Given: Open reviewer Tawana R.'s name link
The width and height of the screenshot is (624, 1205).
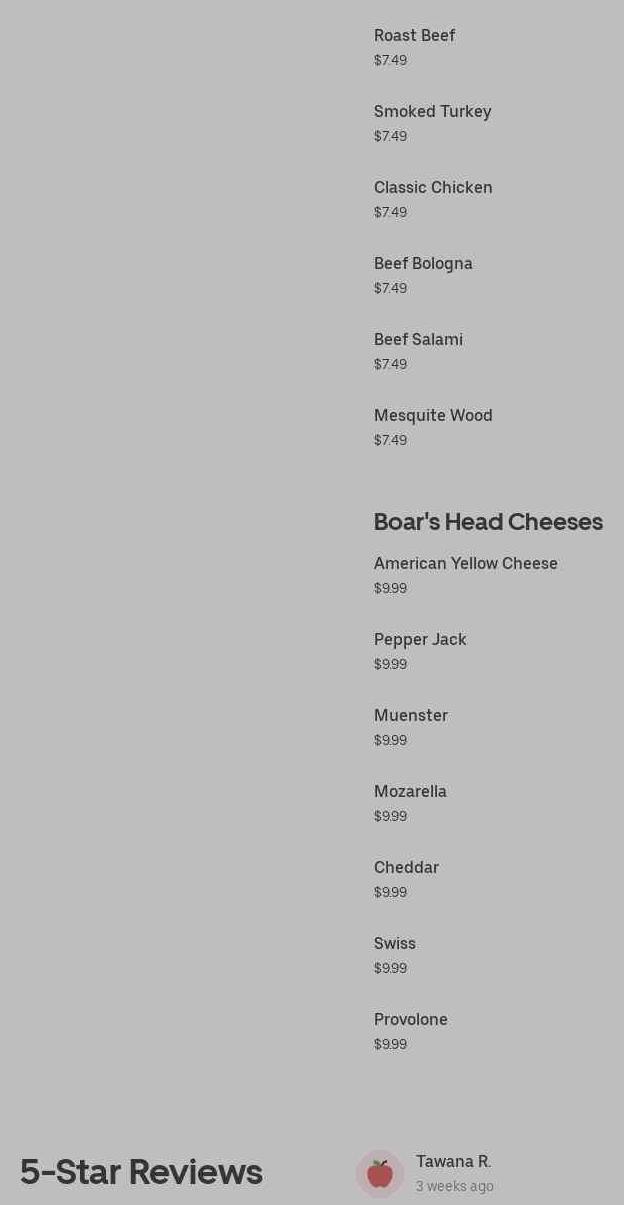Looking at the screenshot, I should [453, 1162].
